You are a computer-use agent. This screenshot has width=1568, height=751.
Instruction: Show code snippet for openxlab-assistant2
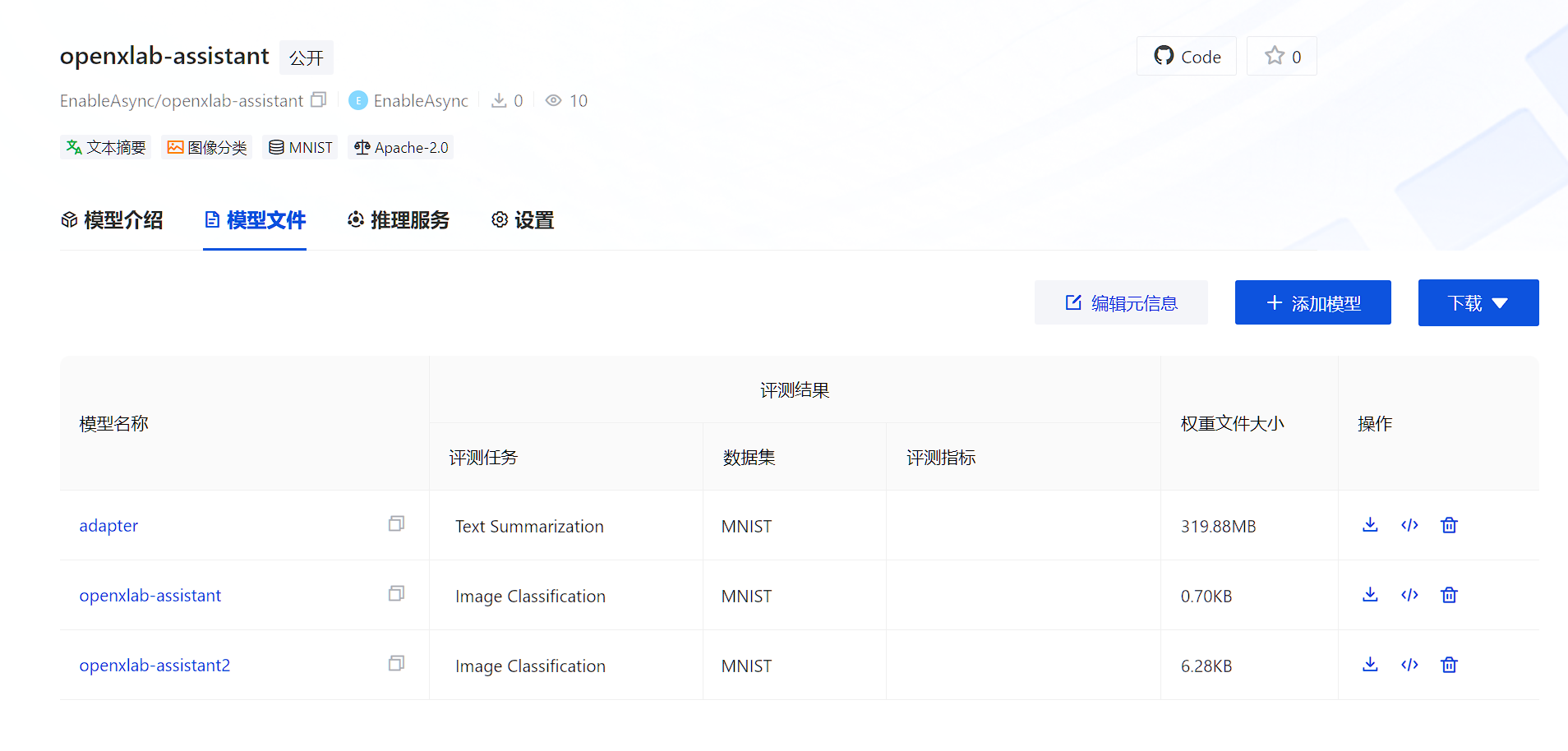(1409, 665)
